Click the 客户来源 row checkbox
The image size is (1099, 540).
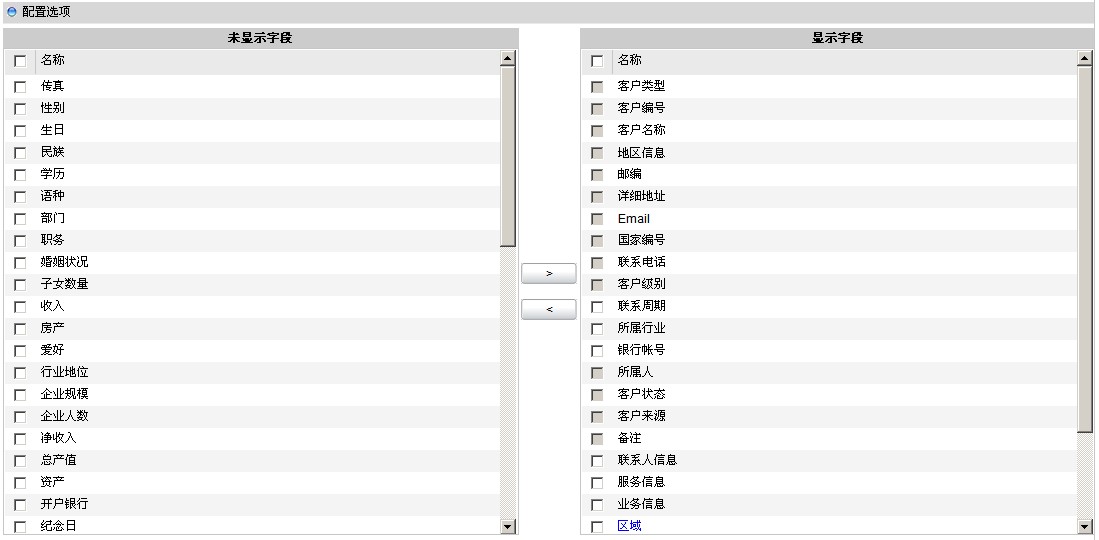596,417
